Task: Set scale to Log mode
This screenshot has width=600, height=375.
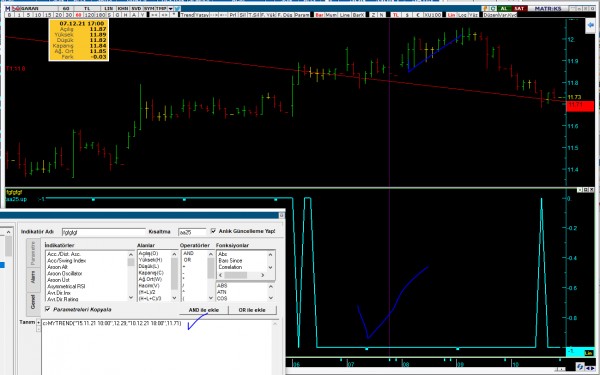Action: click(x=463, y=15)
